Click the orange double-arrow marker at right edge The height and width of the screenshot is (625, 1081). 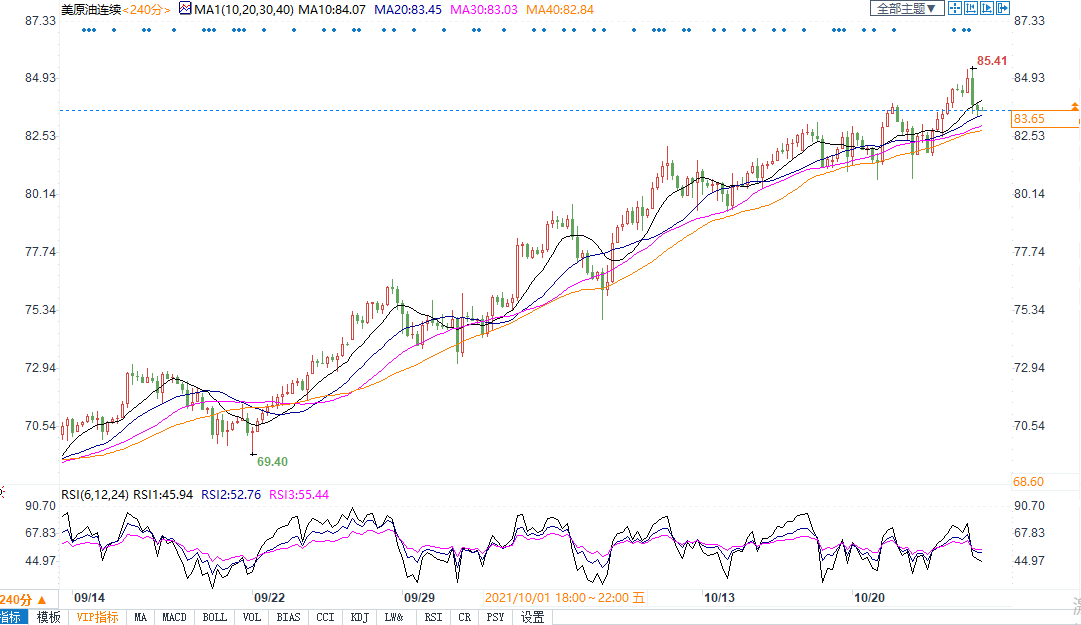click(x=1075, y=105)
